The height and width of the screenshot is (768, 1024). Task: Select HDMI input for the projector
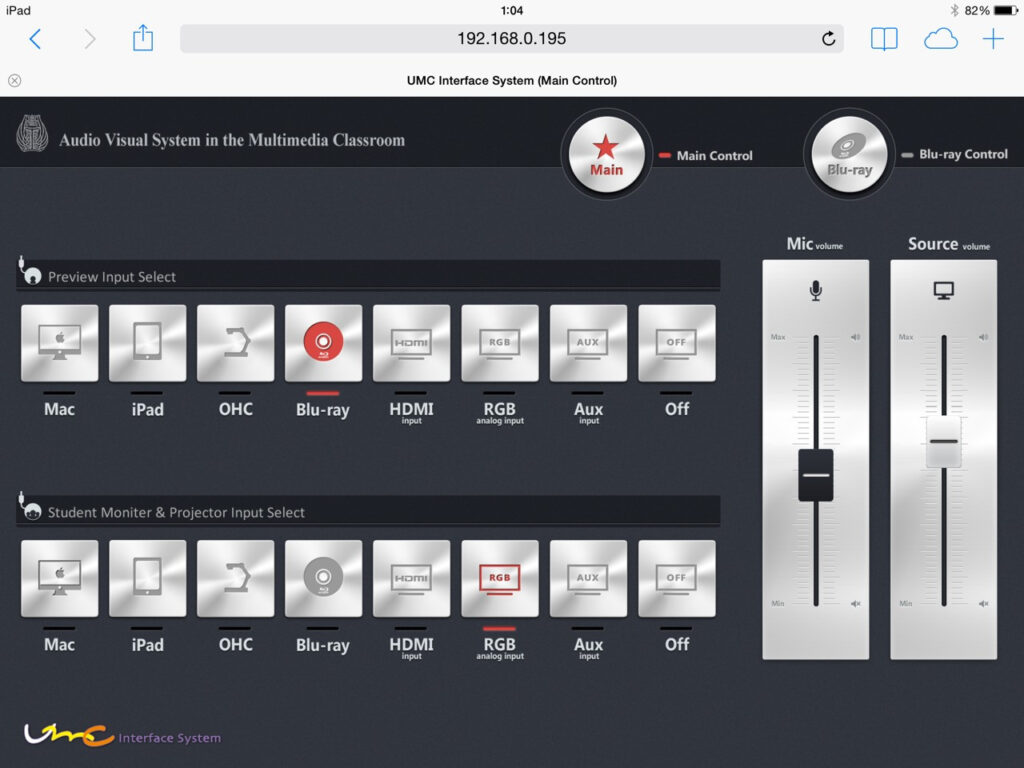click(412, 579)
